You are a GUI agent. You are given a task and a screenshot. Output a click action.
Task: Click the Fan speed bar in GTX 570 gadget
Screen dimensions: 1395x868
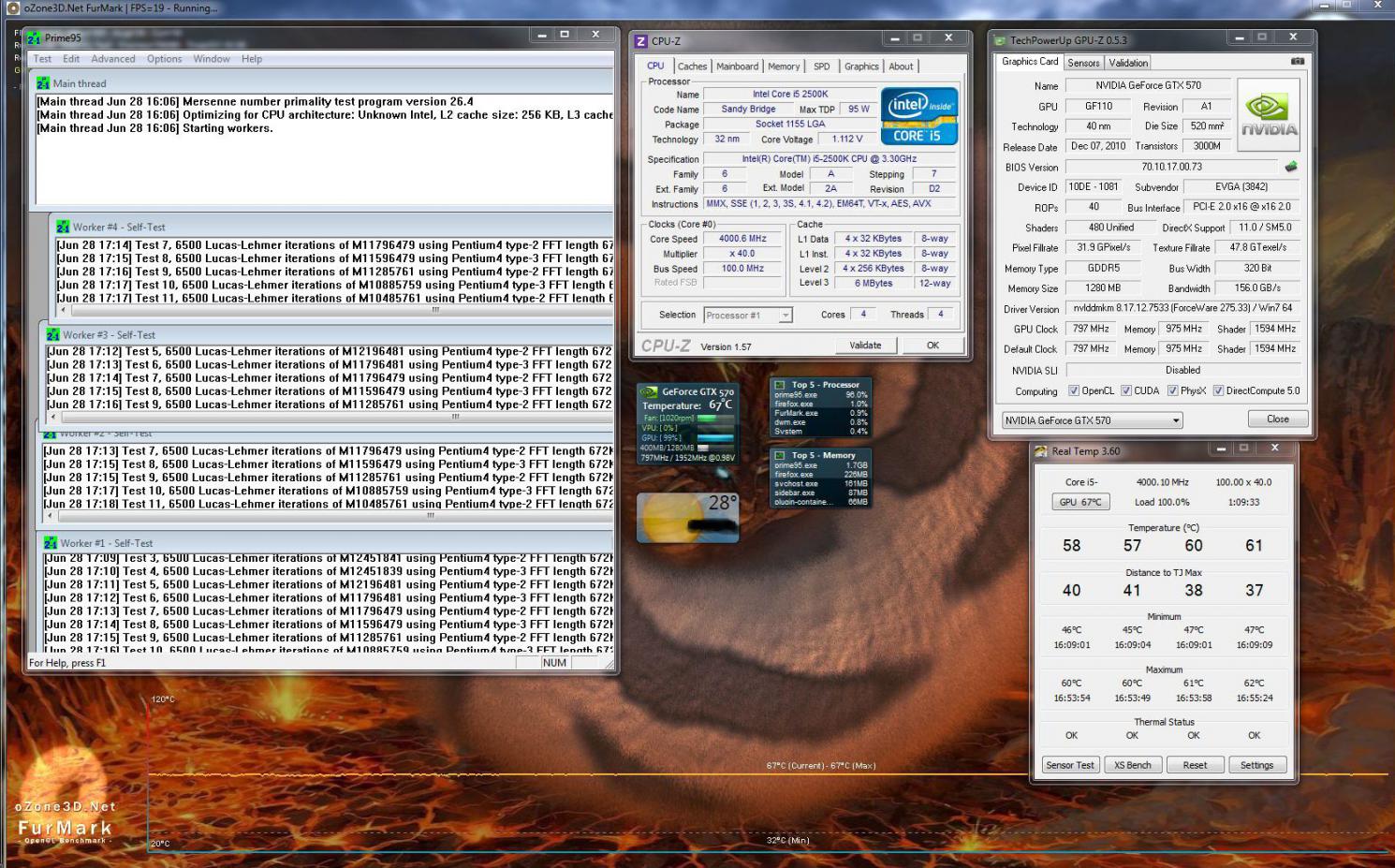point(715,419)
